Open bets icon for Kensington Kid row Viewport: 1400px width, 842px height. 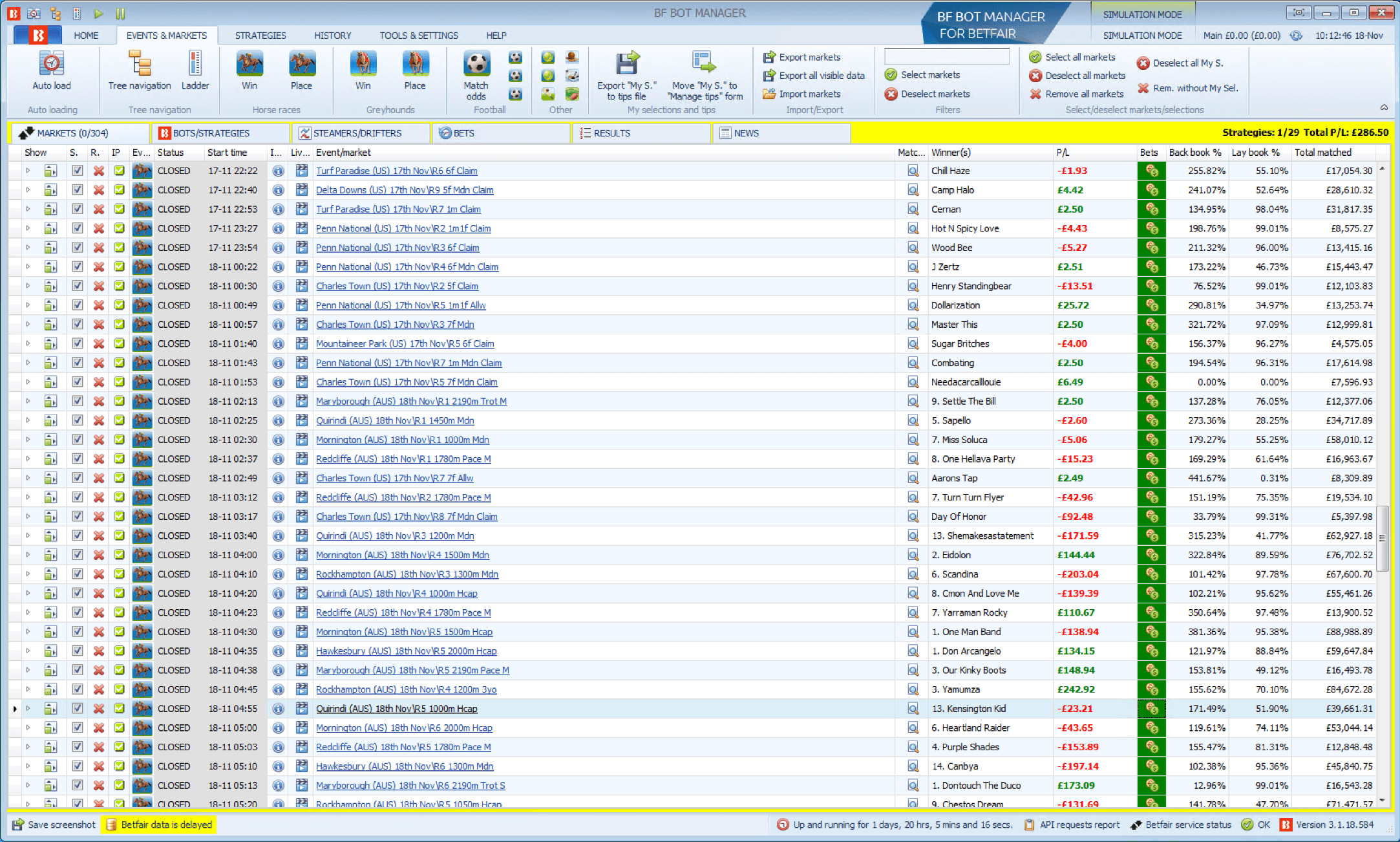click(1151, 709)
